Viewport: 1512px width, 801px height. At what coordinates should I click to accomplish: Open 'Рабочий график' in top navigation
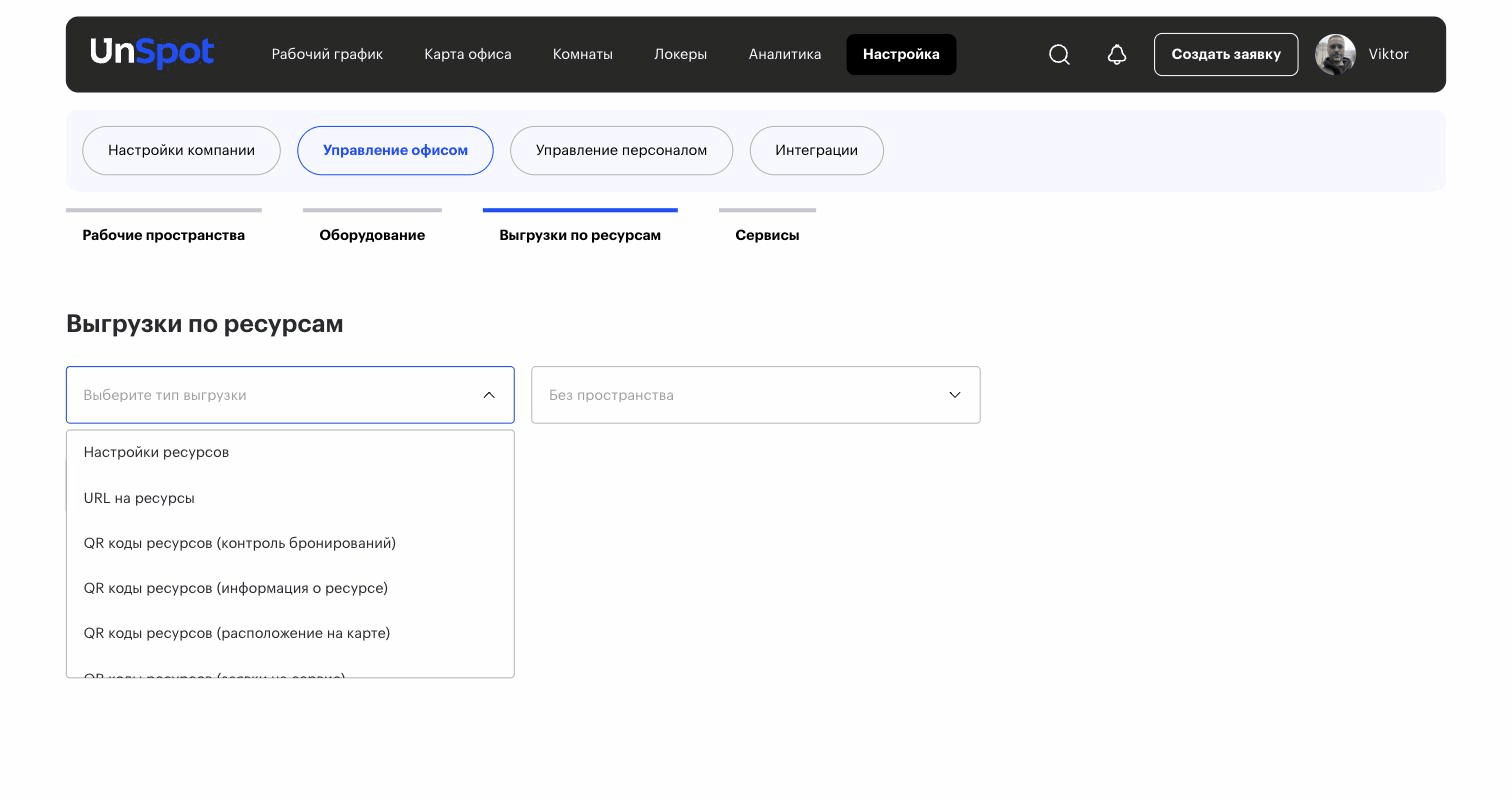tap(327, 54)
